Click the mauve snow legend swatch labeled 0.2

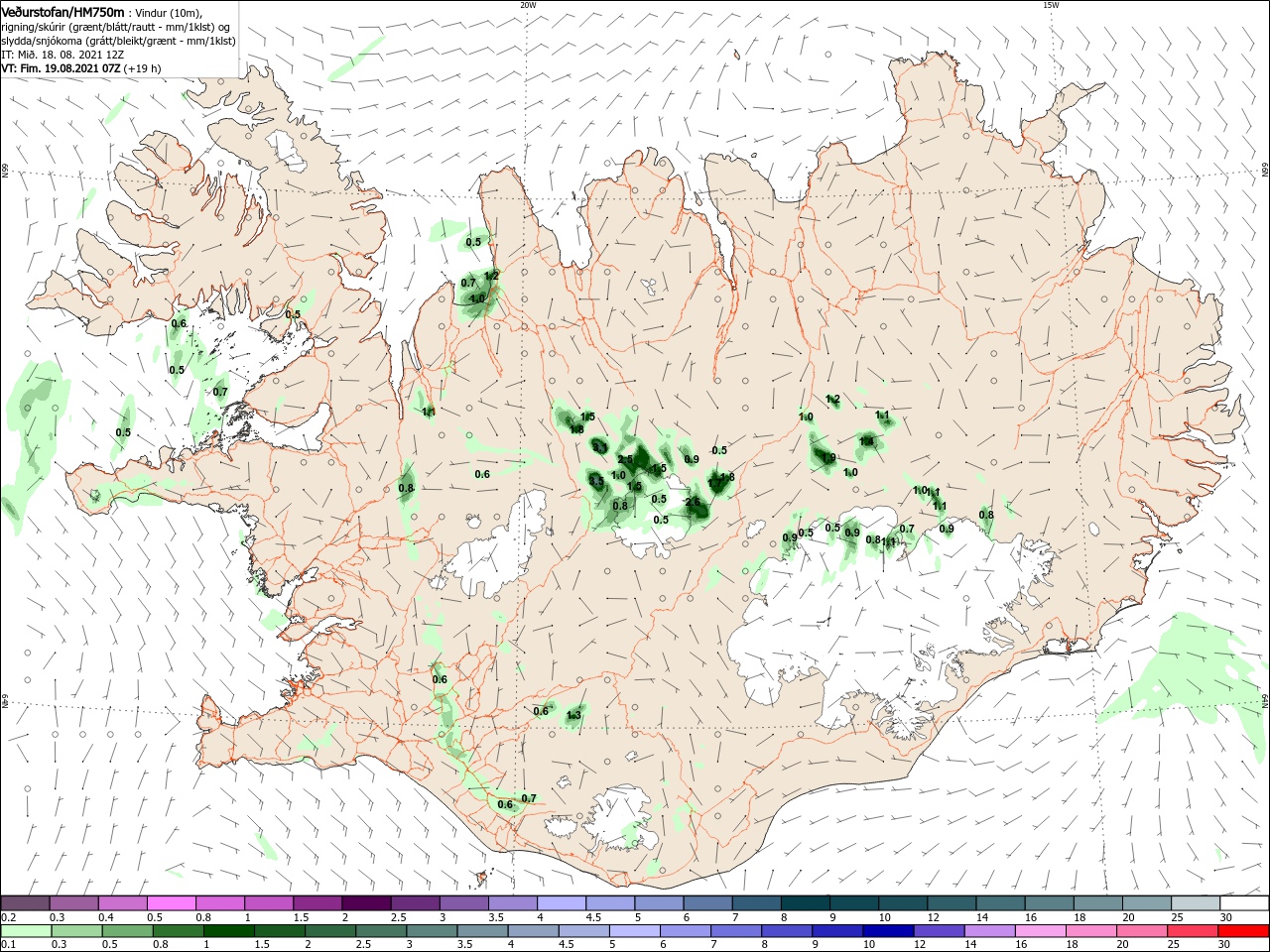[x=25, y=903]
